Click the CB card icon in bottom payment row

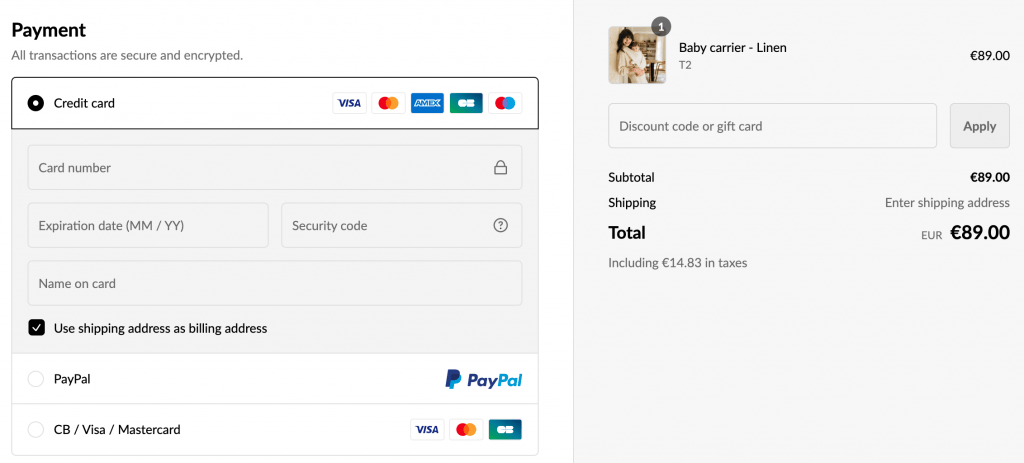[505, 430]
